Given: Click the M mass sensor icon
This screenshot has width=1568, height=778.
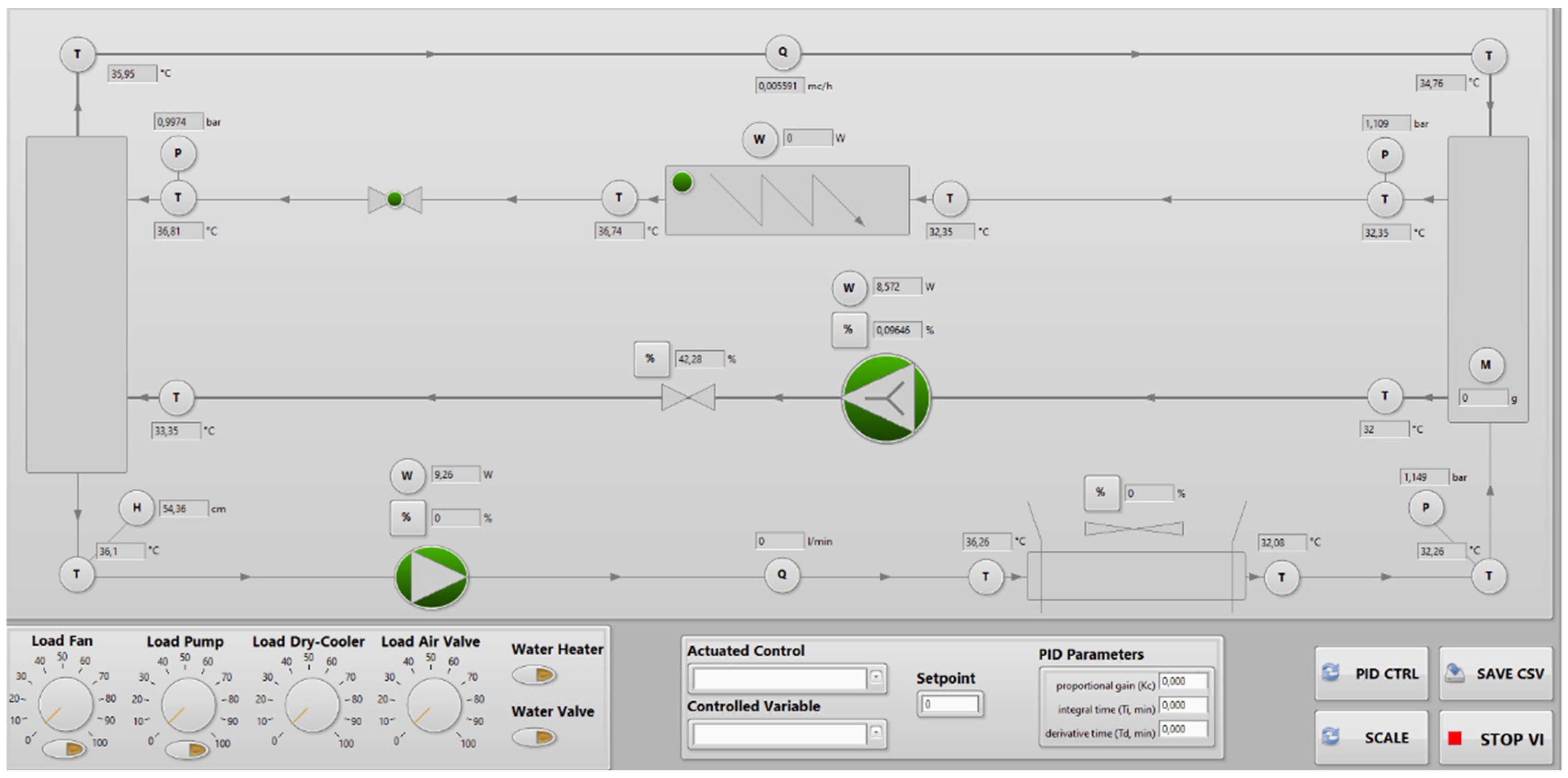Looking at the screenshot, I should click(x=1486, y=365).
